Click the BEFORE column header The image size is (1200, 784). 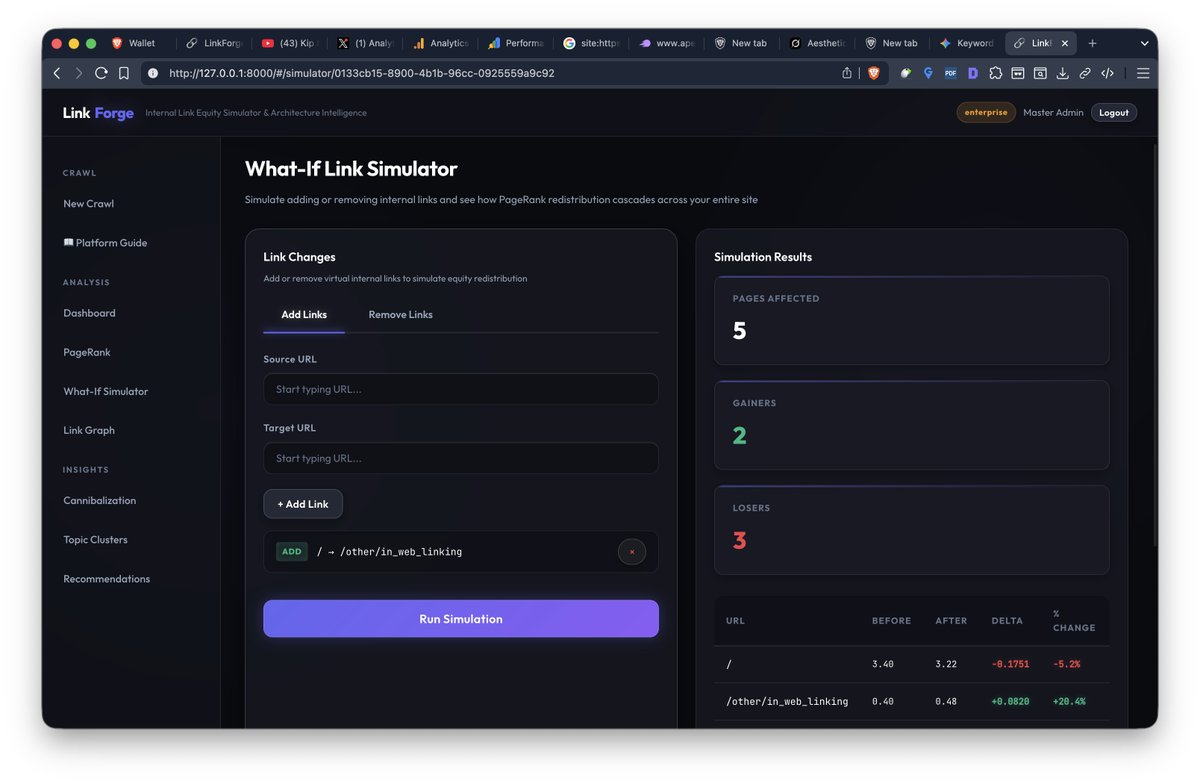[891, 621]
